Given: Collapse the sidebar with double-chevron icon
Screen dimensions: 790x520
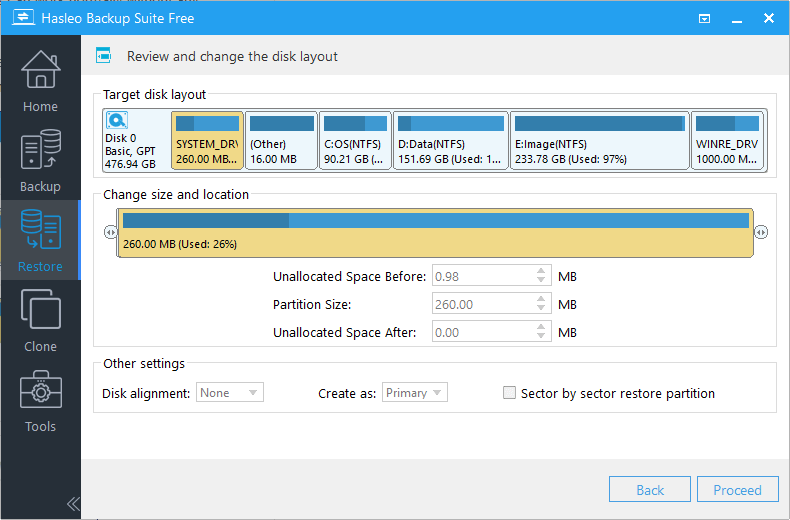Looking at the screenshot, I should pos(72,503).
